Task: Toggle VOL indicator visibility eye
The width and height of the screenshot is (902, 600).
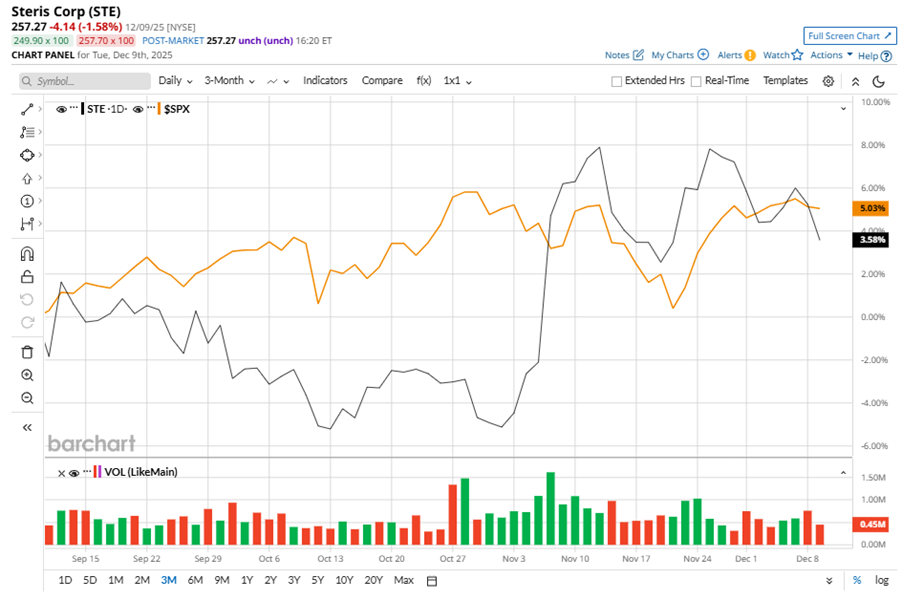Action: coord(74,473)
